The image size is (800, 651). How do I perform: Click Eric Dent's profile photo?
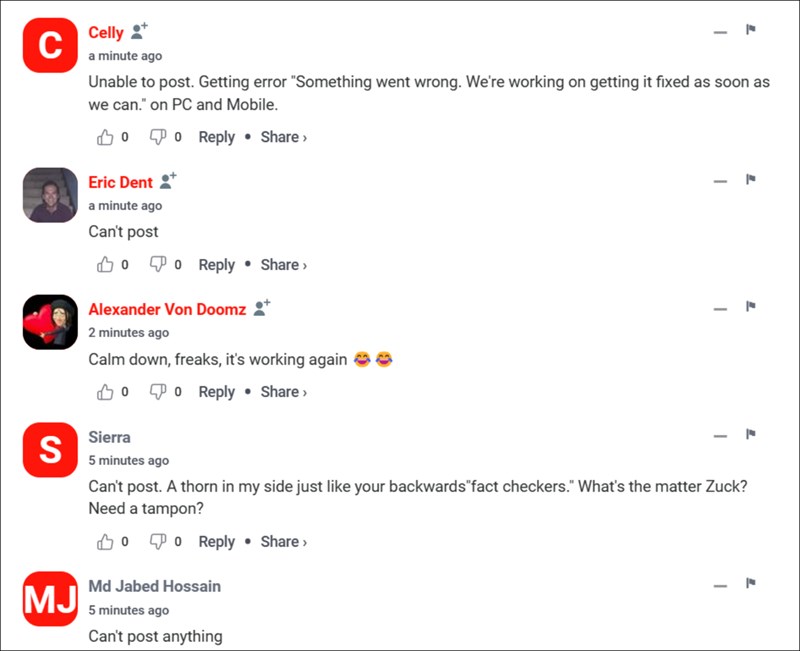[50, 195]
